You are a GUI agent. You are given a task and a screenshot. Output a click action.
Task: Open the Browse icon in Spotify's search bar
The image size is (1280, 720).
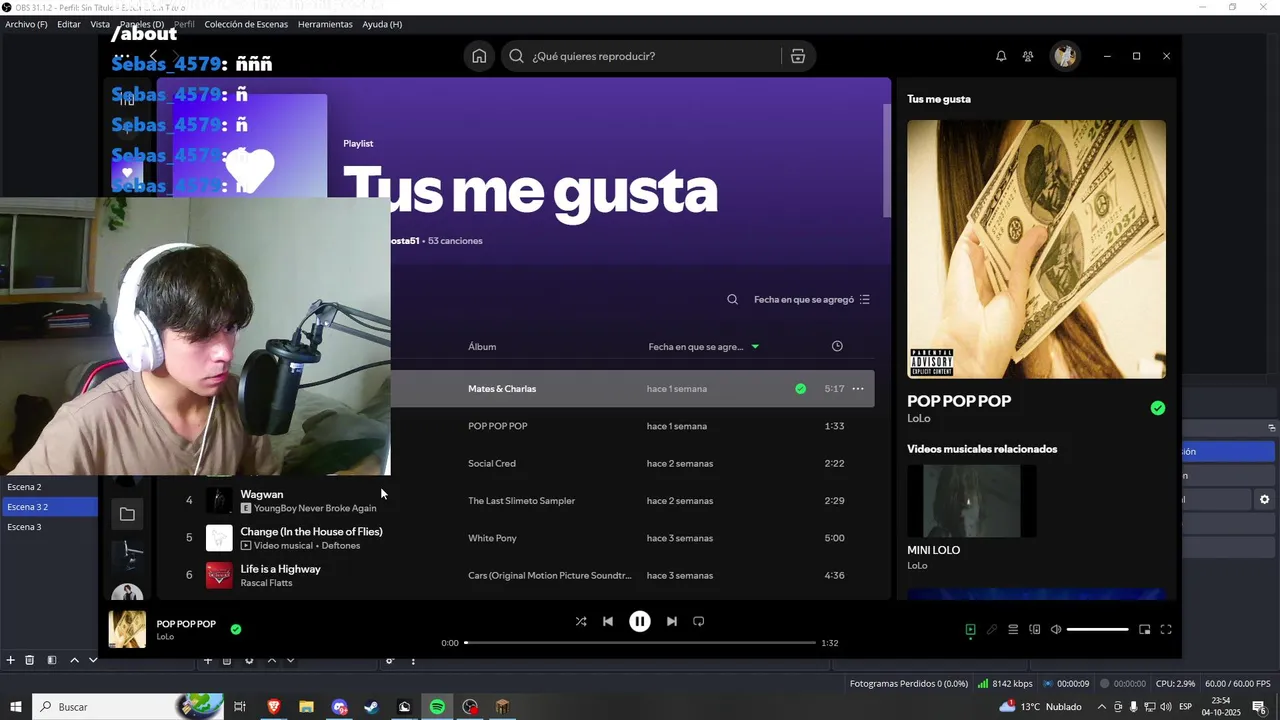[797, 56]
